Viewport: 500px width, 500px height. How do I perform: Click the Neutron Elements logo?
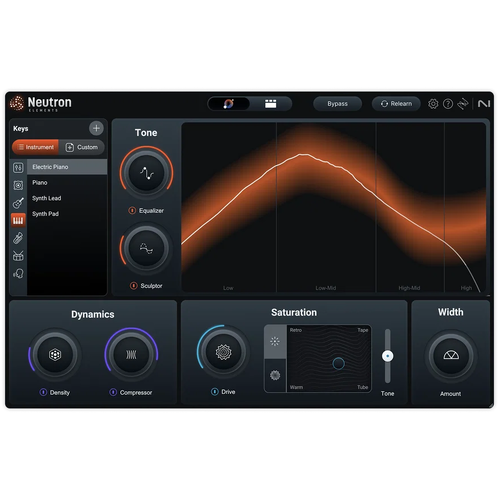point(41,103)
